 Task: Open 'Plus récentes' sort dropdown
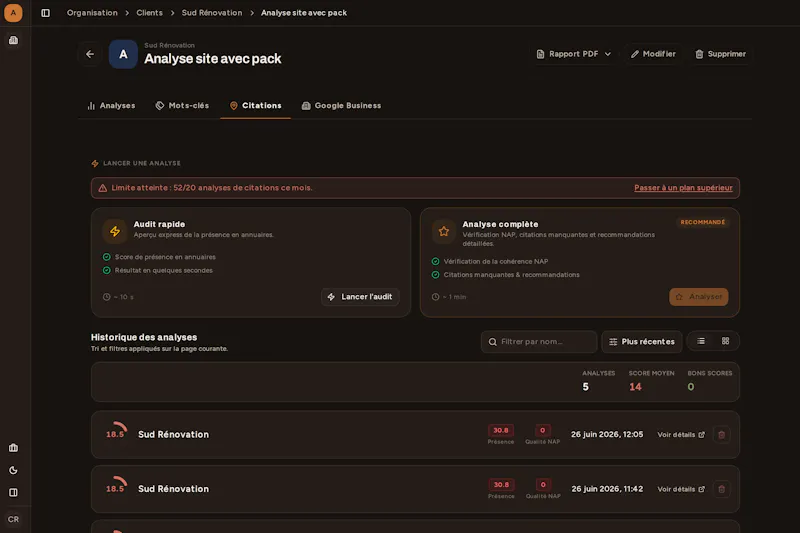(x=642, y=342)
